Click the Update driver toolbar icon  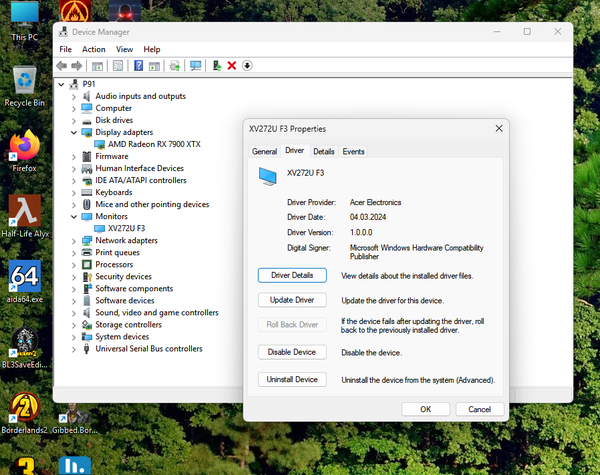coord(217,66)
